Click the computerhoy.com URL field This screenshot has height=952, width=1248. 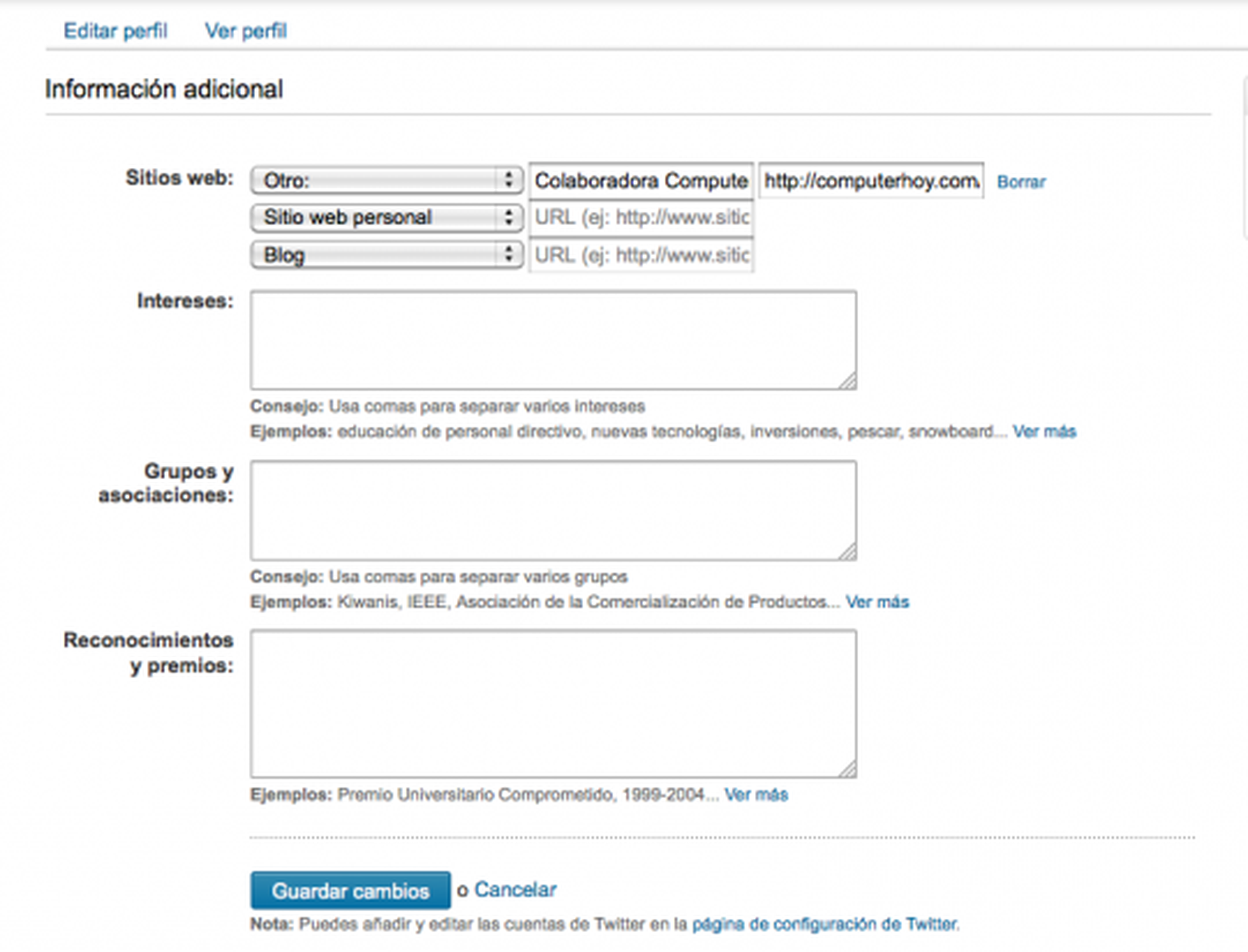coord(871,181)
